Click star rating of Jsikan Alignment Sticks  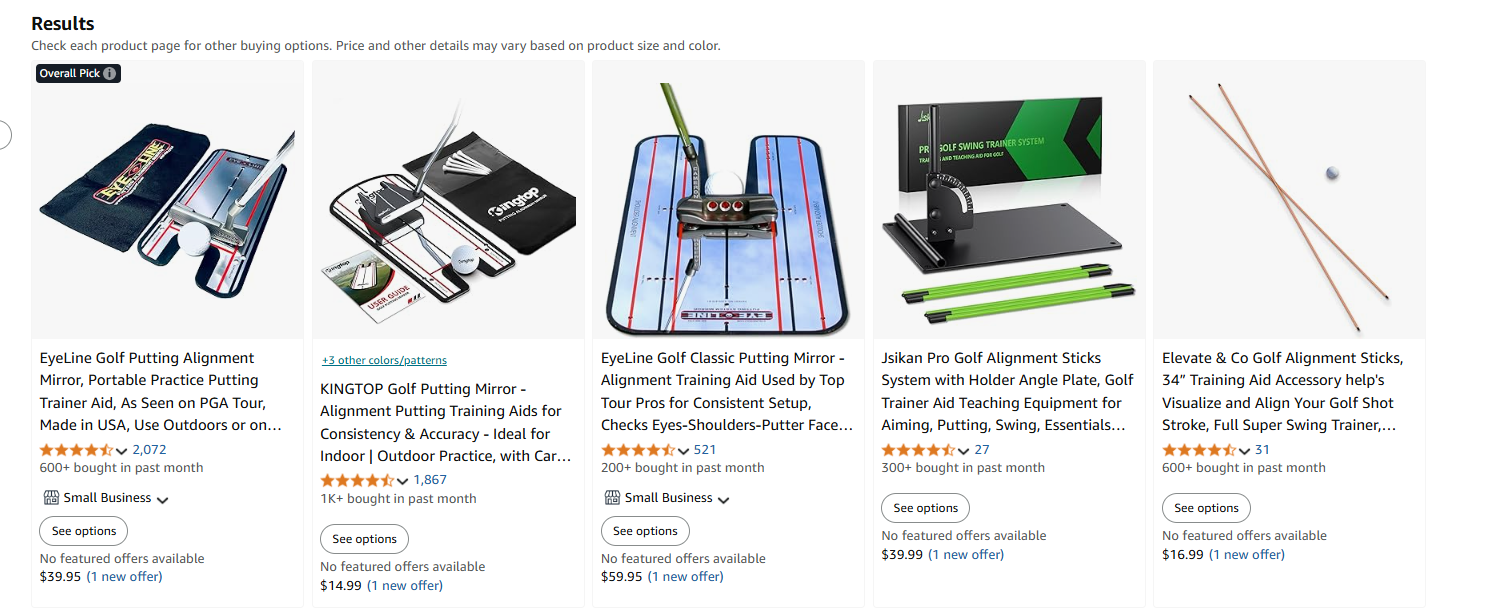click(x=918, y=450)
